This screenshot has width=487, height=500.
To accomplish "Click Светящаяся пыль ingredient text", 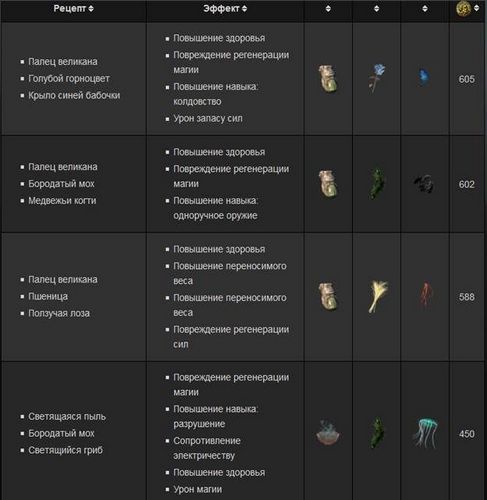I will [67, 417].
